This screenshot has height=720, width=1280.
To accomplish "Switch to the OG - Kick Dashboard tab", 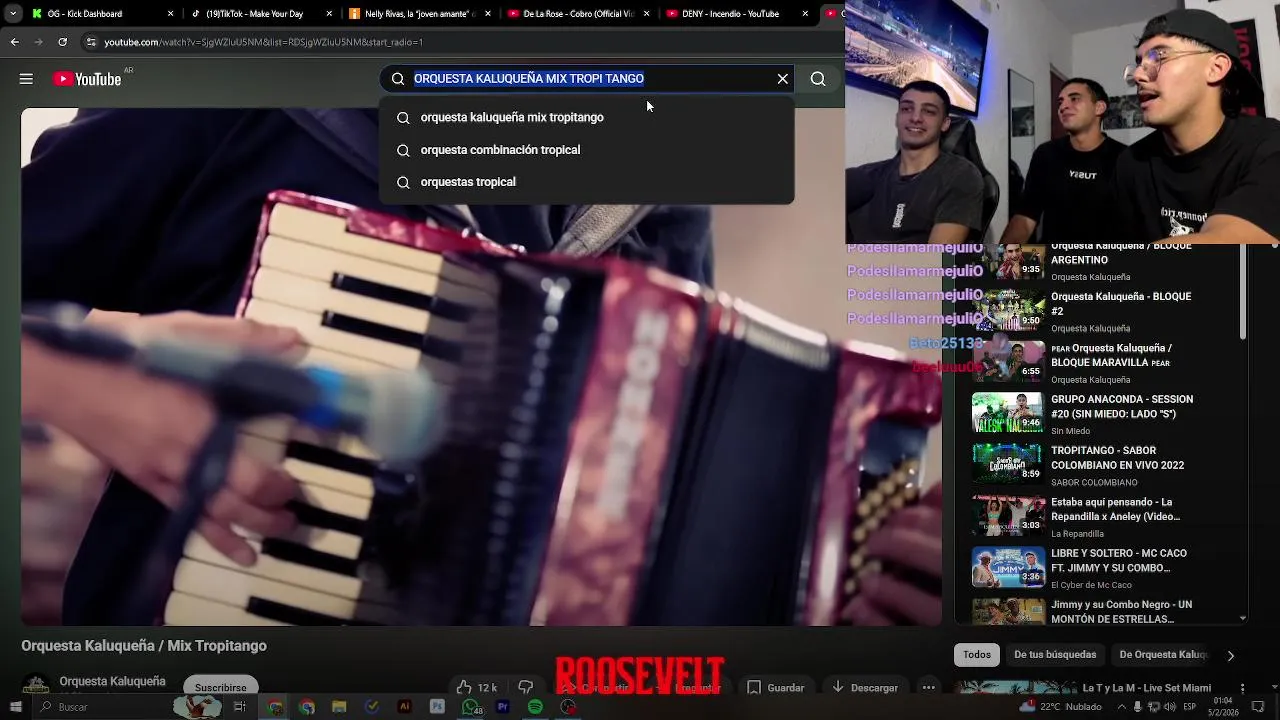I will pyautogui.click(x=102, y=13).
